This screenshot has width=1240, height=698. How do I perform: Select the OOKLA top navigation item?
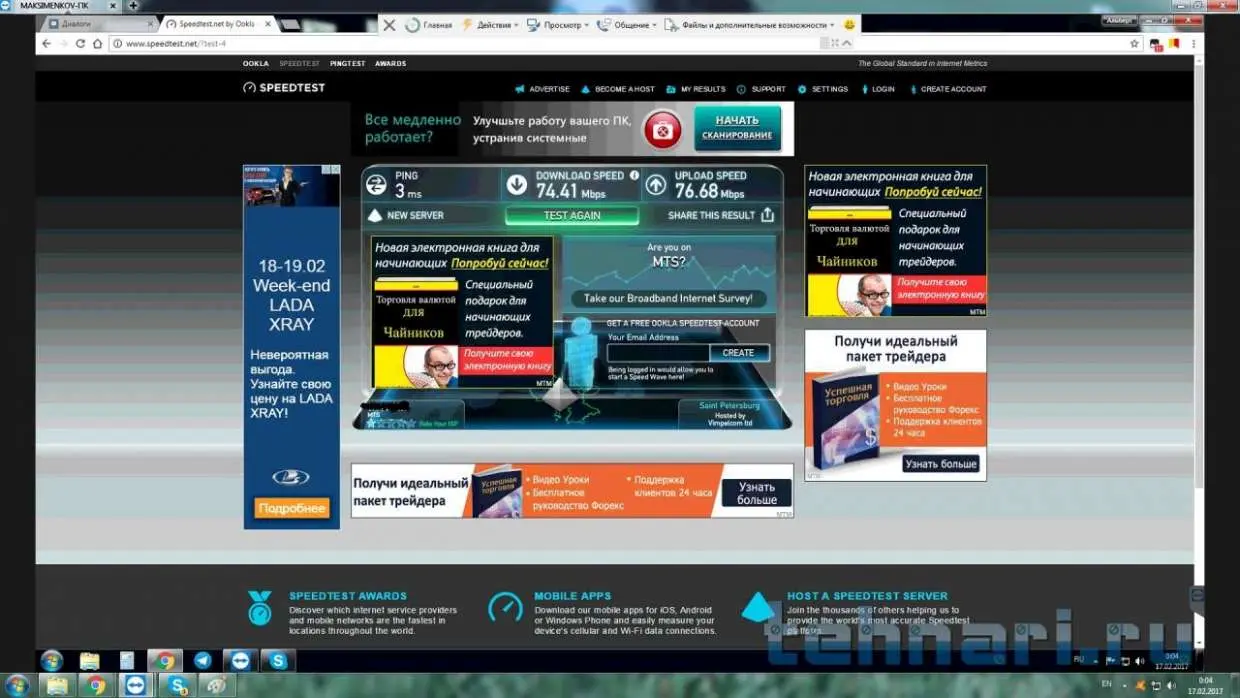pyautogui.click(x=256, y=63)
